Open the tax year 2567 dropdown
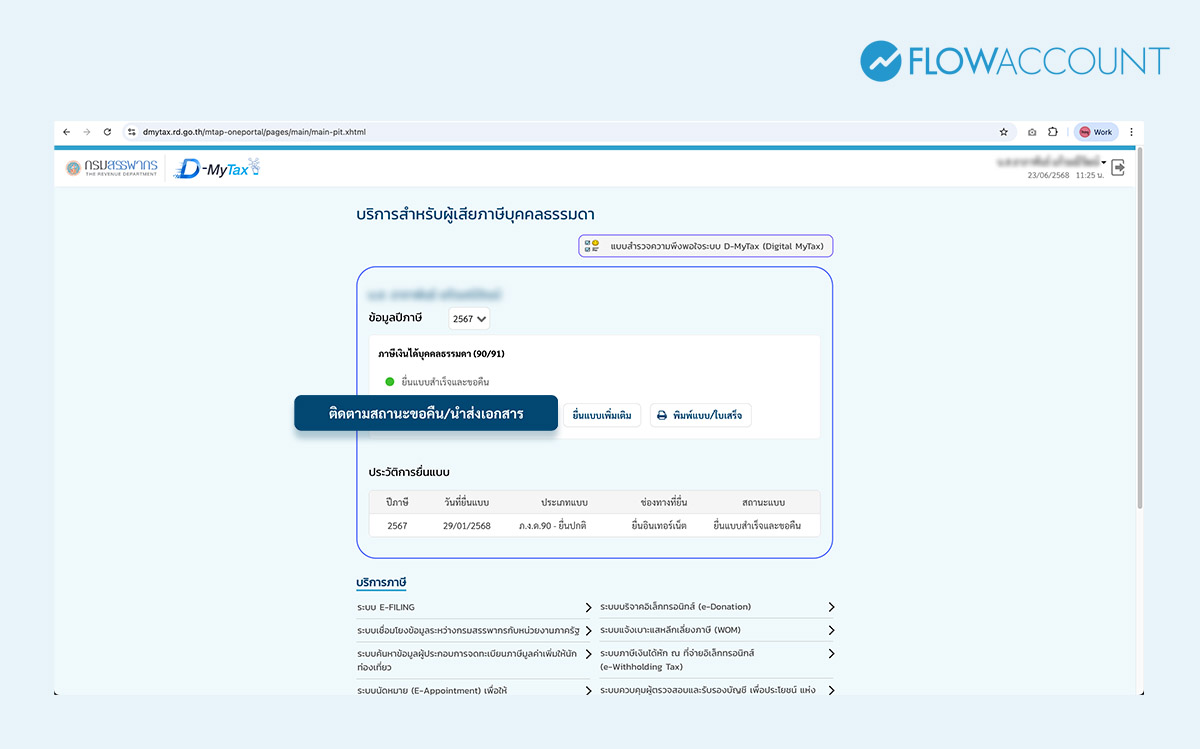1200x749 pixels. coord(469,319)
